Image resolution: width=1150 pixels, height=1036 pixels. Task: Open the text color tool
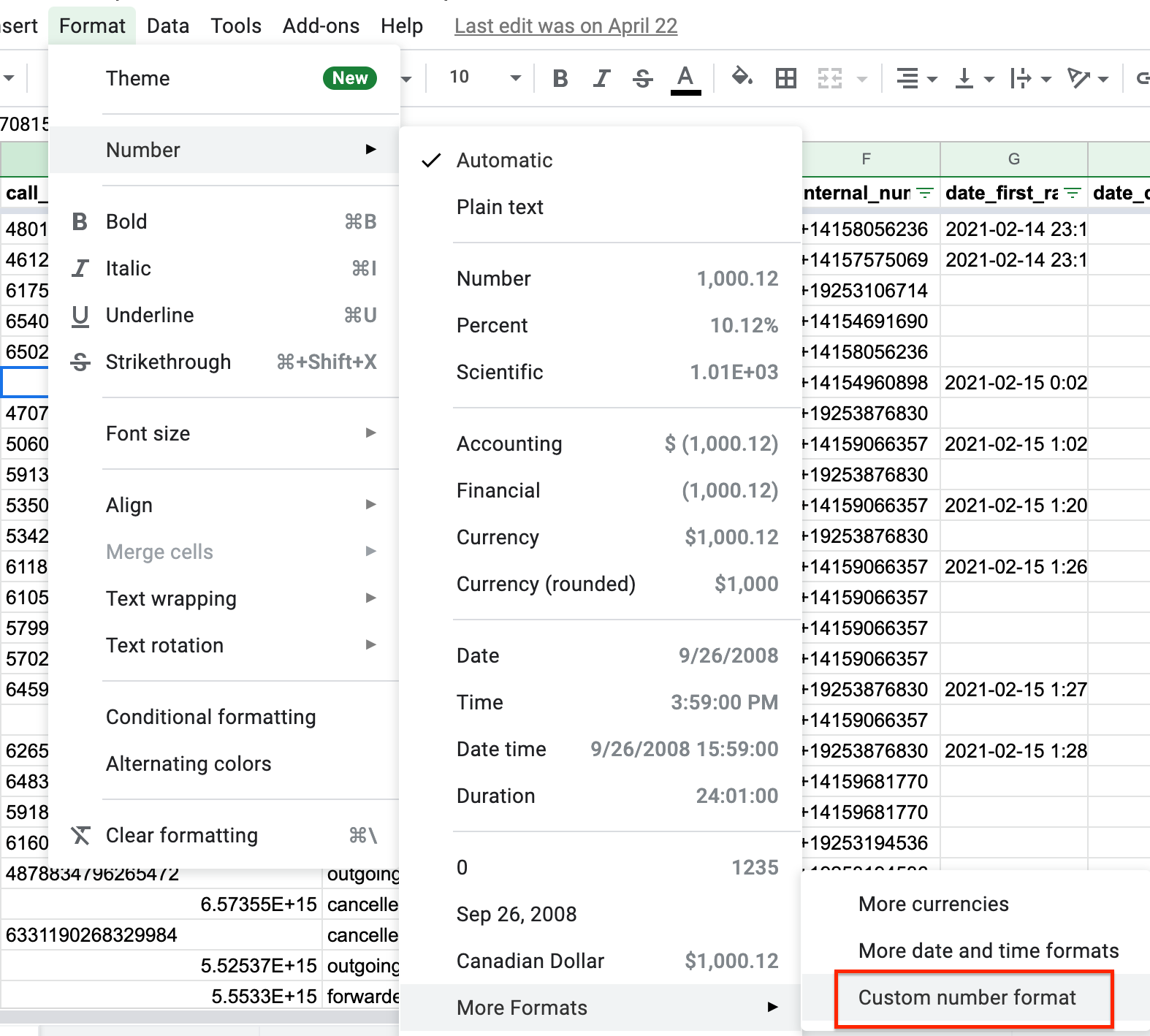tap(685, 79)
